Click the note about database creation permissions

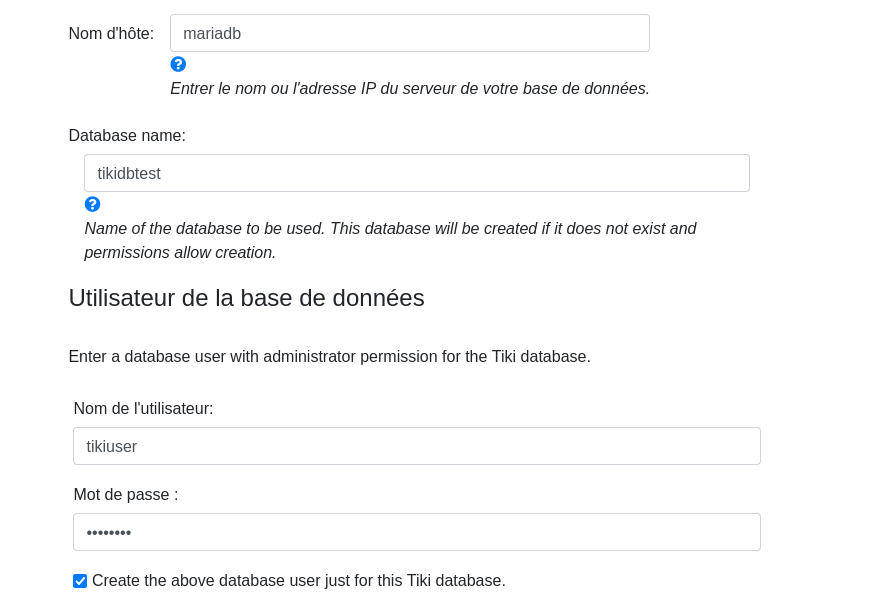pyautogui.click(x=390, y=240)
